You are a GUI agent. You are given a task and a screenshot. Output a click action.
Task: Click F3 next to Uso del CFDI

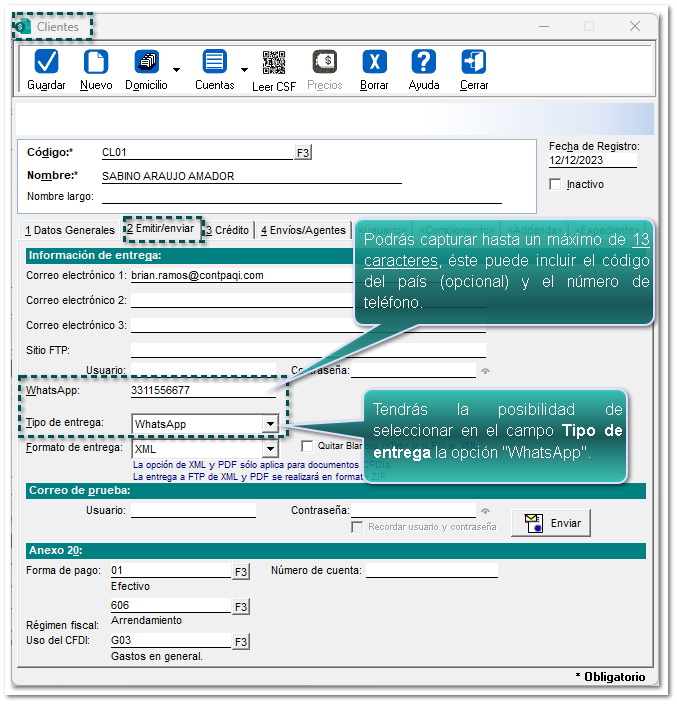click(x=241, y=642)
